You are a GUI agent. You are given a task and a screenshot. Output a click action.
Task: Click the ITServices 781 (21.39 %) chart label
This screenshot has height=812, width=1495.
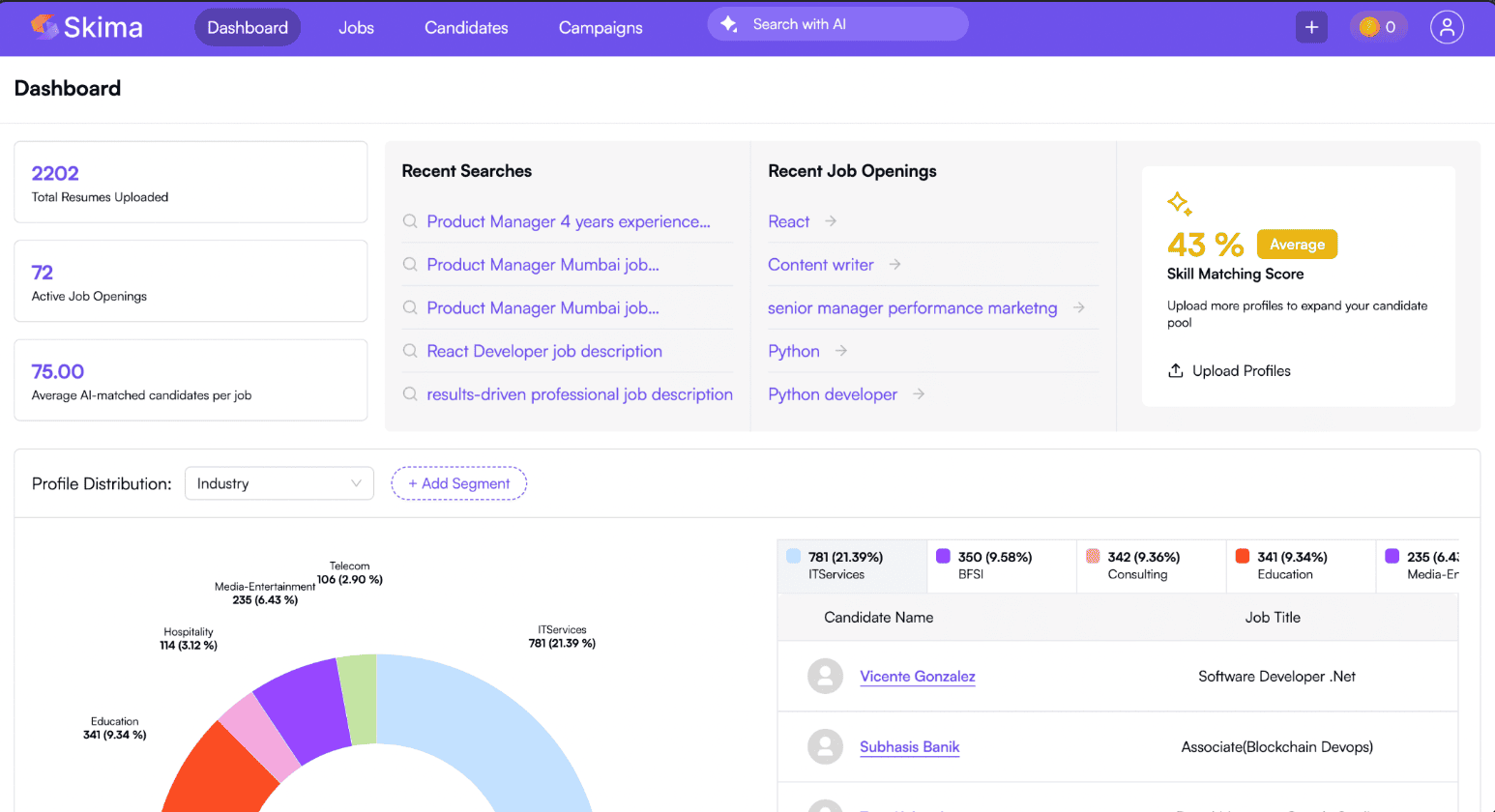562,636
